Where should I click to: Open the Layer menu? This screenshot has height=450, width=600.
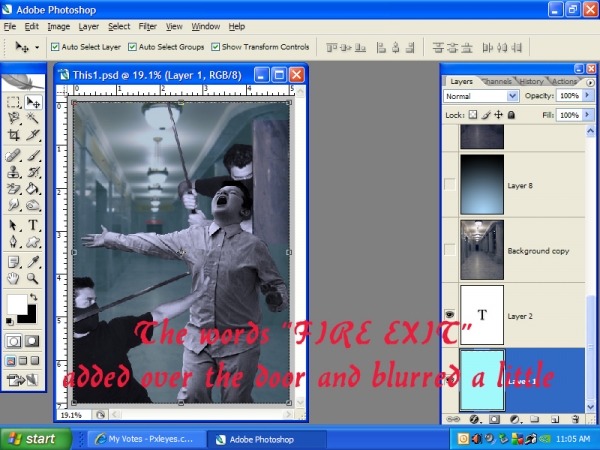click(x=89, y=26)
